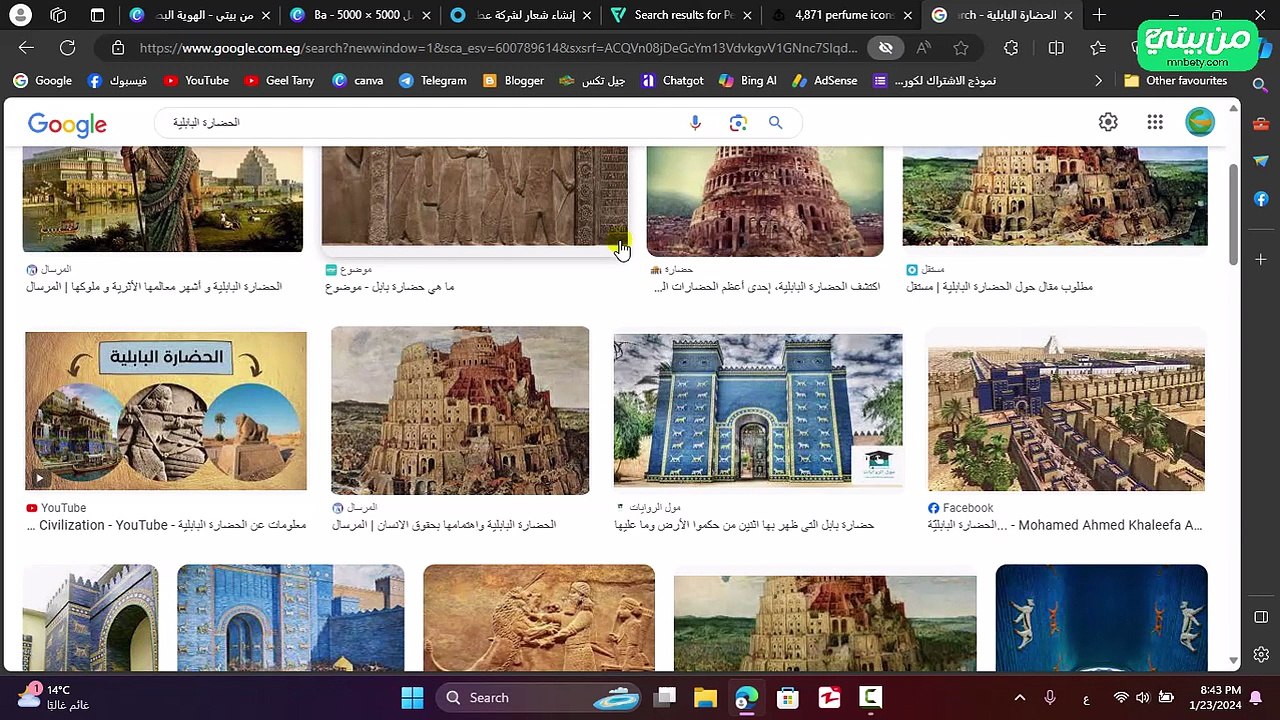The width and height of the screenshot is (1280, 720).
Task: Open the Other favourites folder
Action: click(x=1175, y=81)
